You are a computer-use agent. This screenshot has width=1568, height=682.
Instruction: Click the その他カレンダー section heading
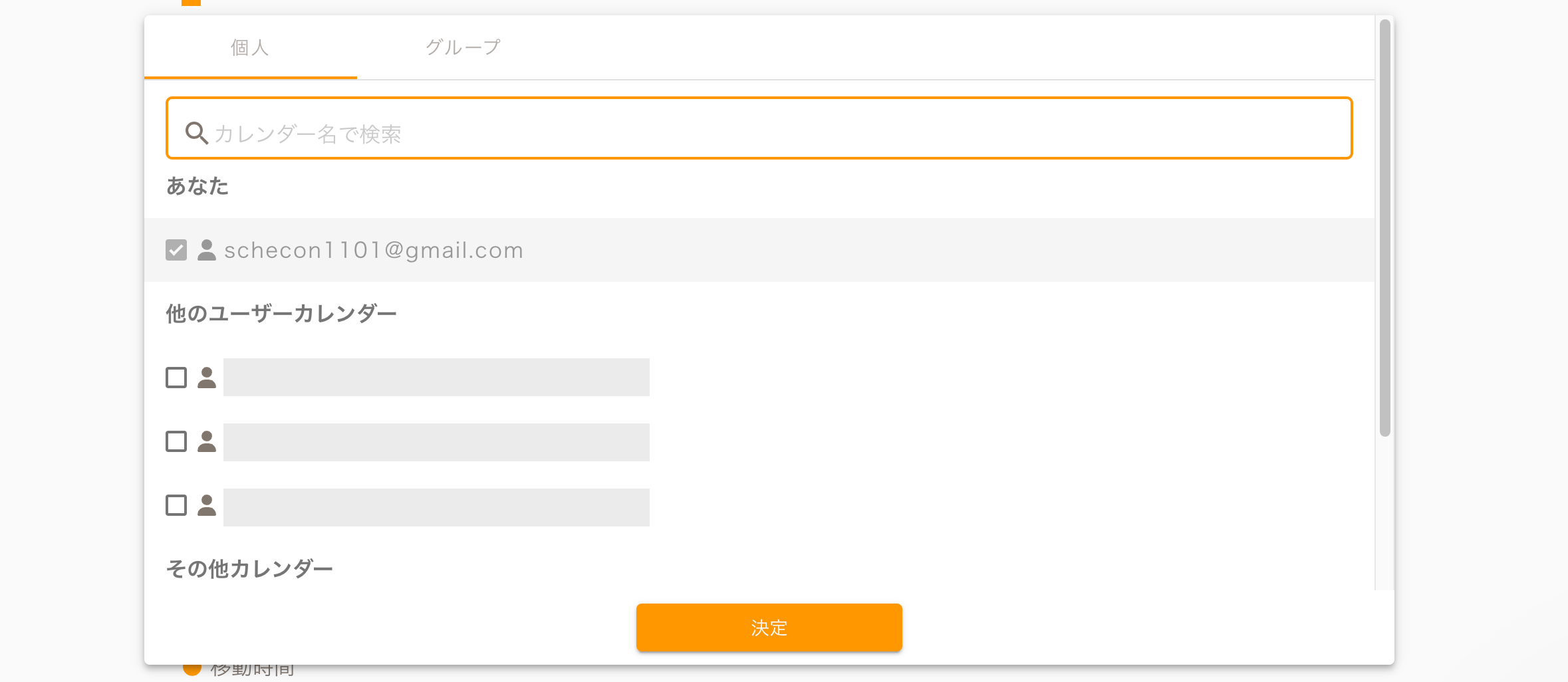[x=249, y=569]
